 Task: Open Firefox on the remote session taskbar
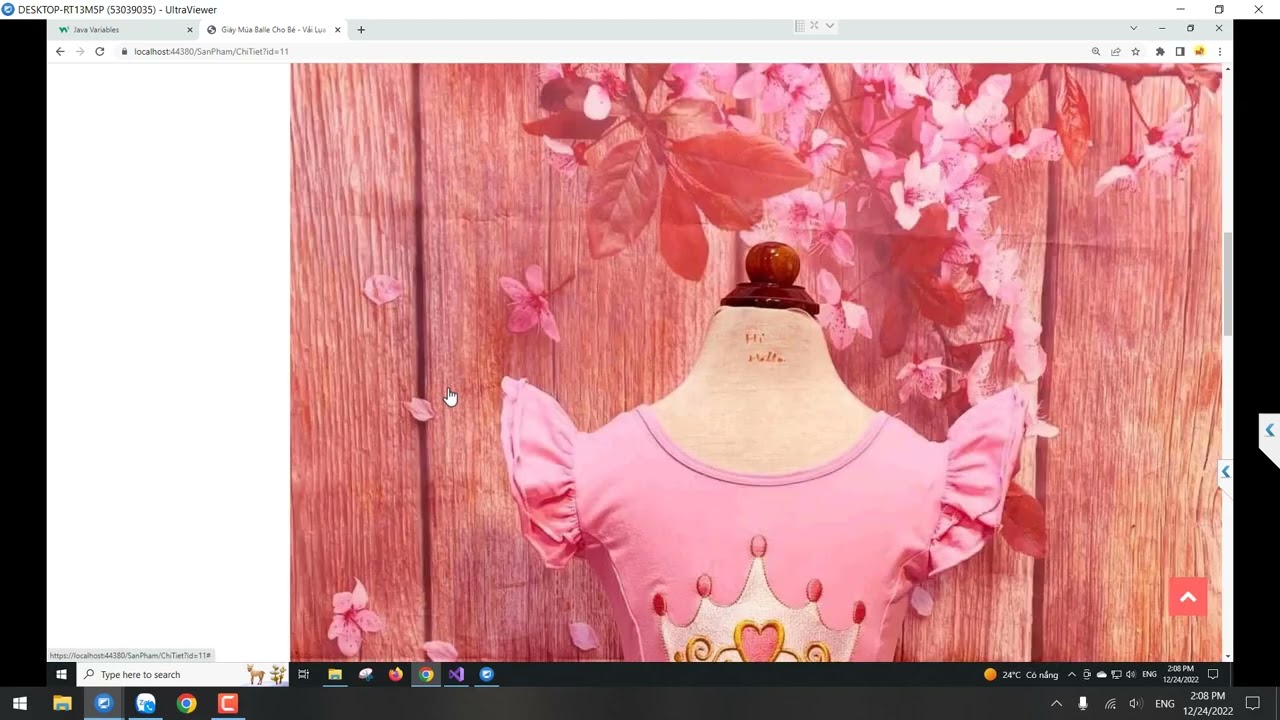click(396, 674)
